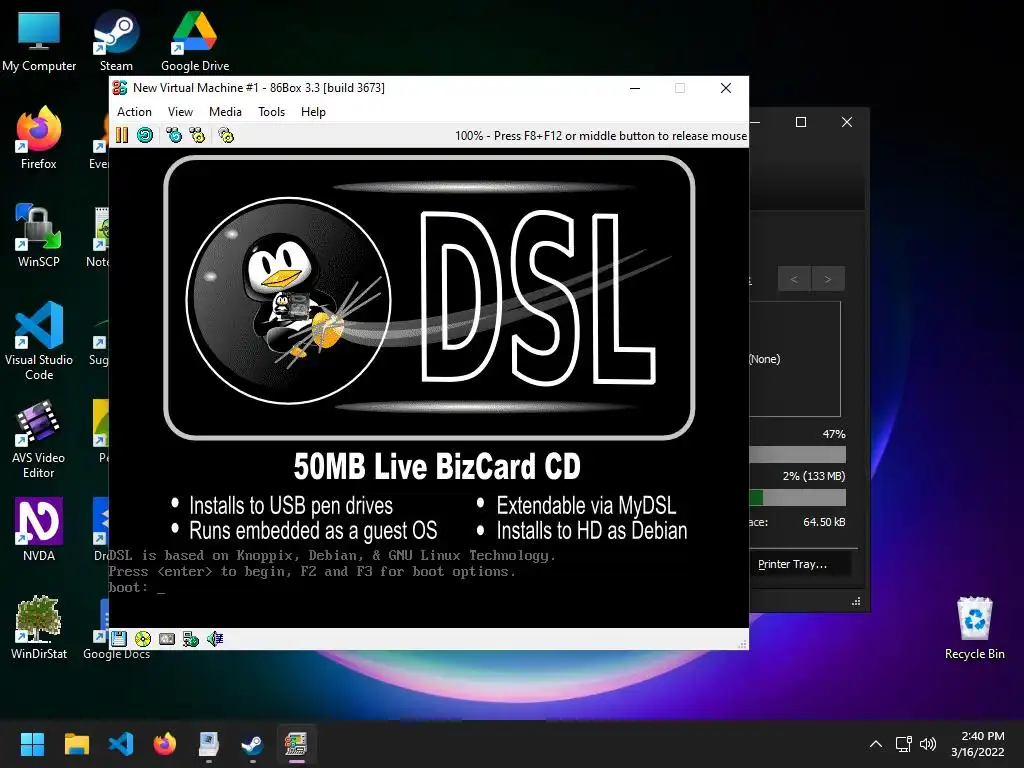Click the sound speaker status bar icon

click(215, 639)
